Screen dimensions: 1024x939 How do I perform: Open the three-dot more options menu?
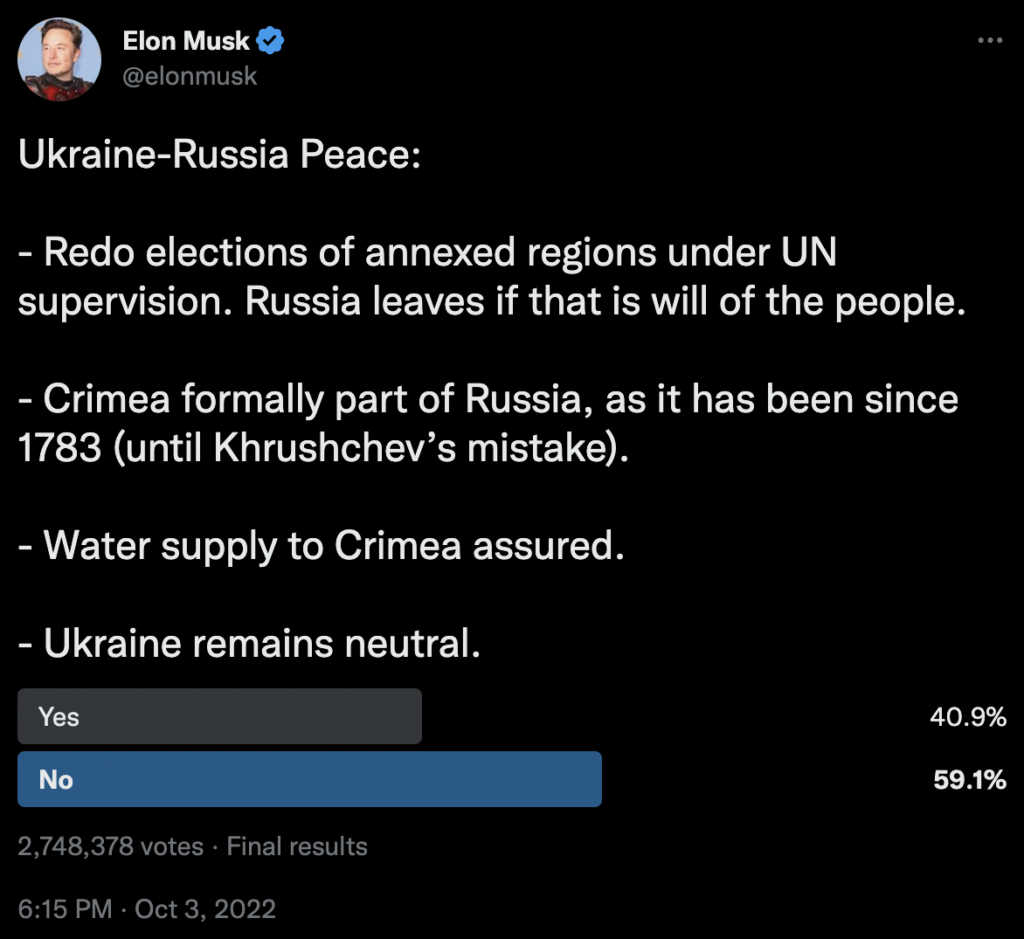(989, 40)
